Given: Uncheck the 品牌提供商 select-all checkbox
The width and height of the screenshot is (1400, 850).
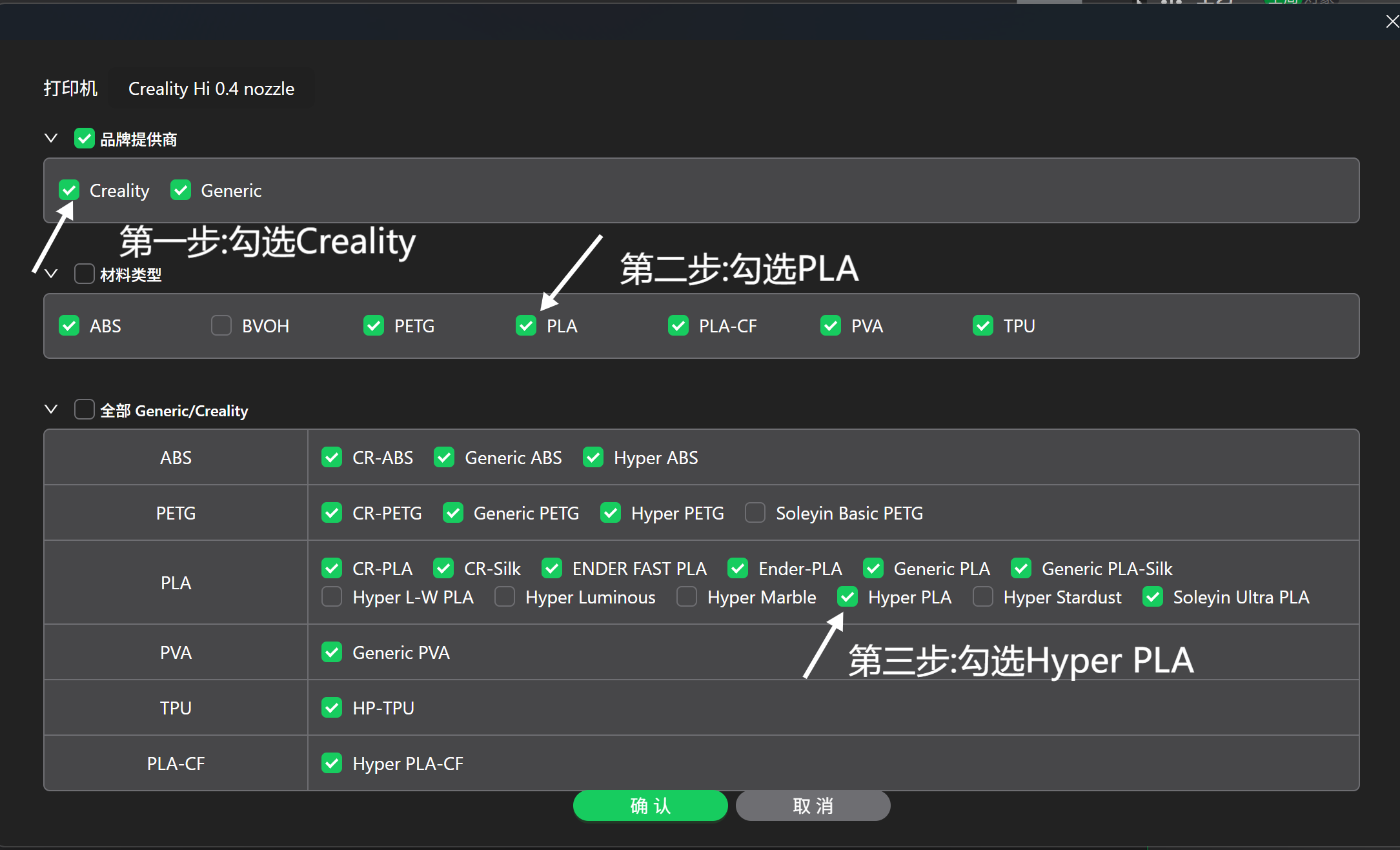Looking at the screenshot, I should [x=85, y=138].
